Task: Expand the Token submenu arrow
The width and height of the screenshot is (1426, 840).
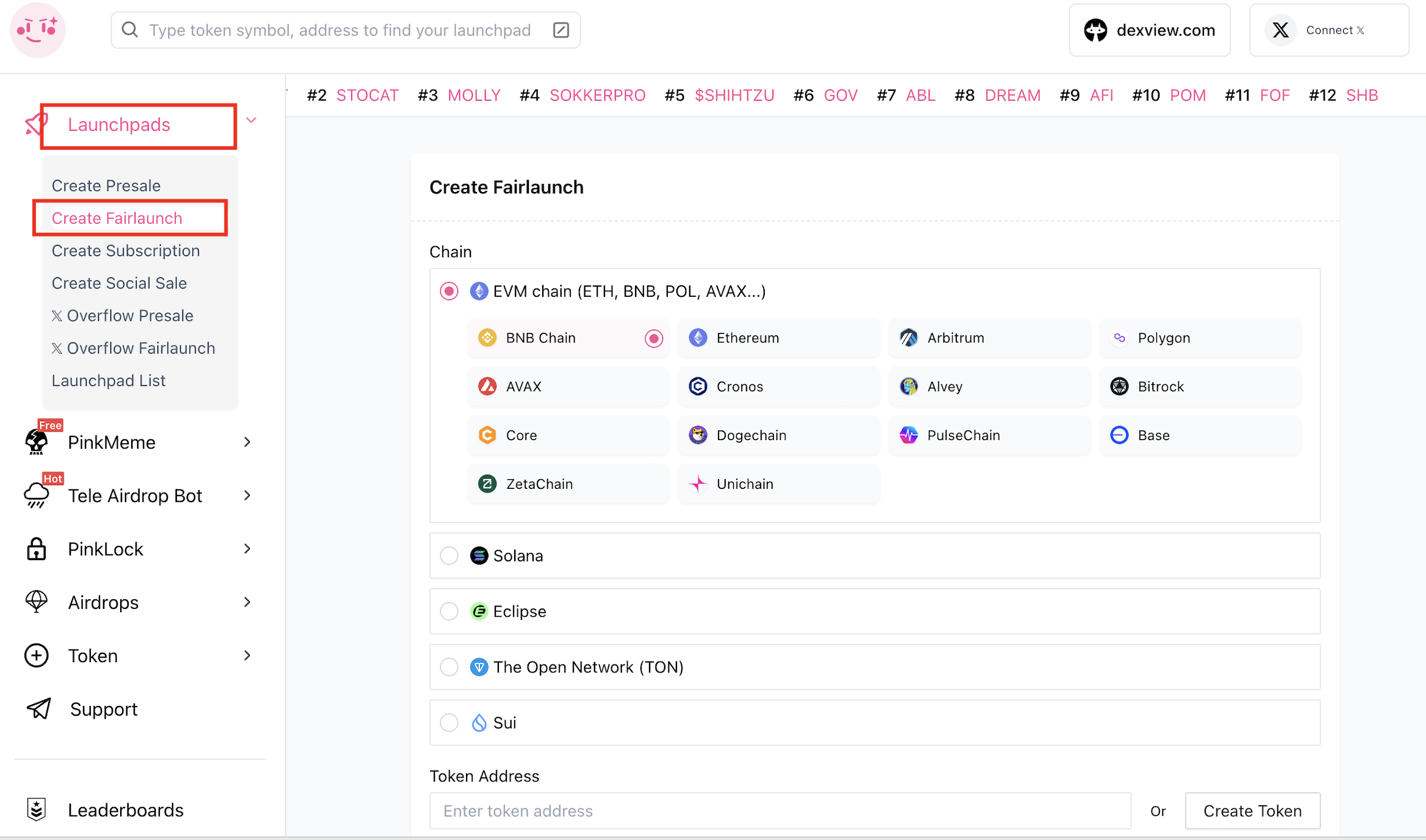Action: coord(247,655)
